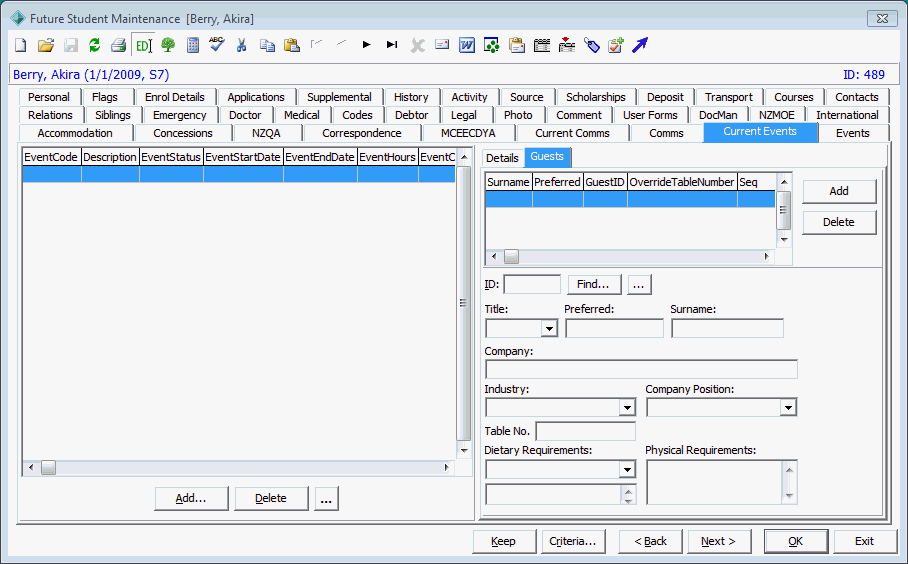
Task: Confirm with the OK button
Action: 796,541
